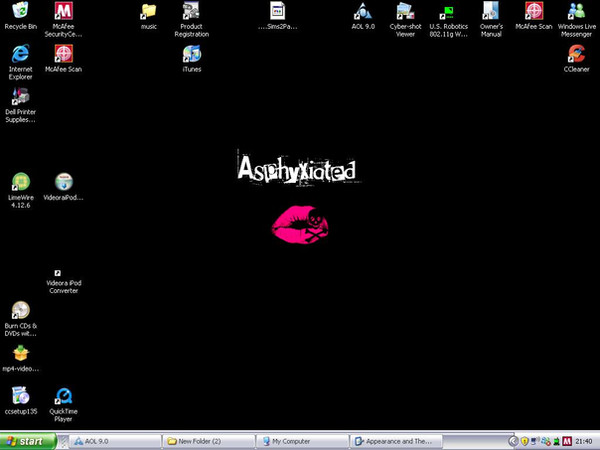Click the Start button
Image resolution: width=600 pixels, height=450 pixels.
click(x=28, y=441)
